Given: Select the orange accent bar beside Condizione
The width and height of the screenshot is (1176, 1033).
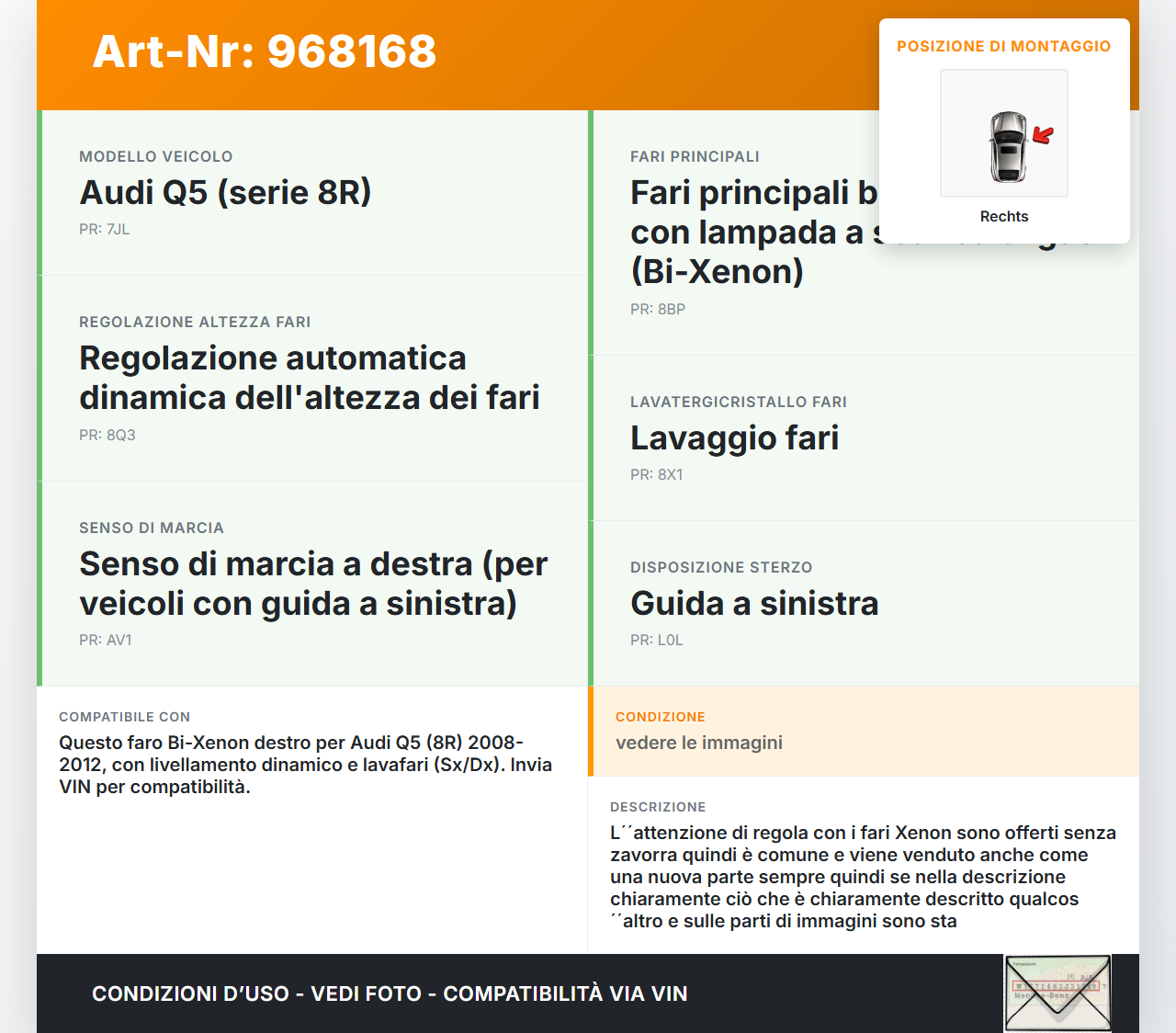Looking at the screenshot, I should tap(591, 732).
